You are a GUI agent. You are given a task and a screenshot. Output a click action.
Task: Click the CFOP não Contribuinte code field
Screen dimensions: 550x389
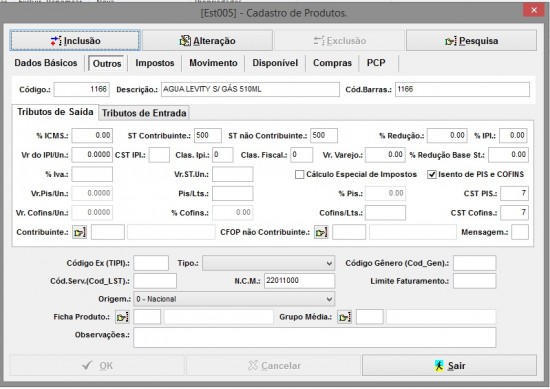pos(349,232)
